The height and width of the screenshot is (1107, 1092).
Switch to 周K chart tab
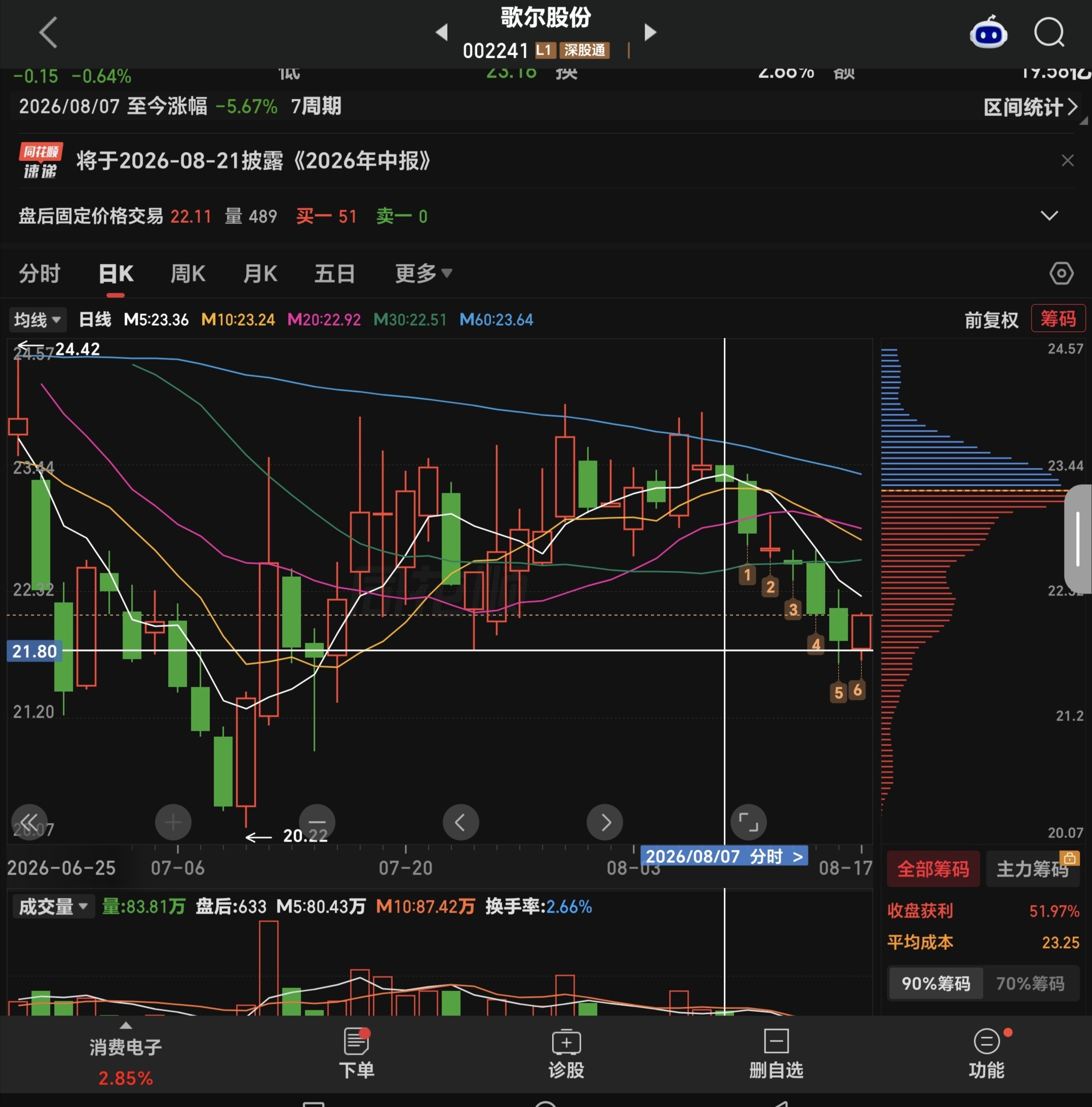click(188, 273)
